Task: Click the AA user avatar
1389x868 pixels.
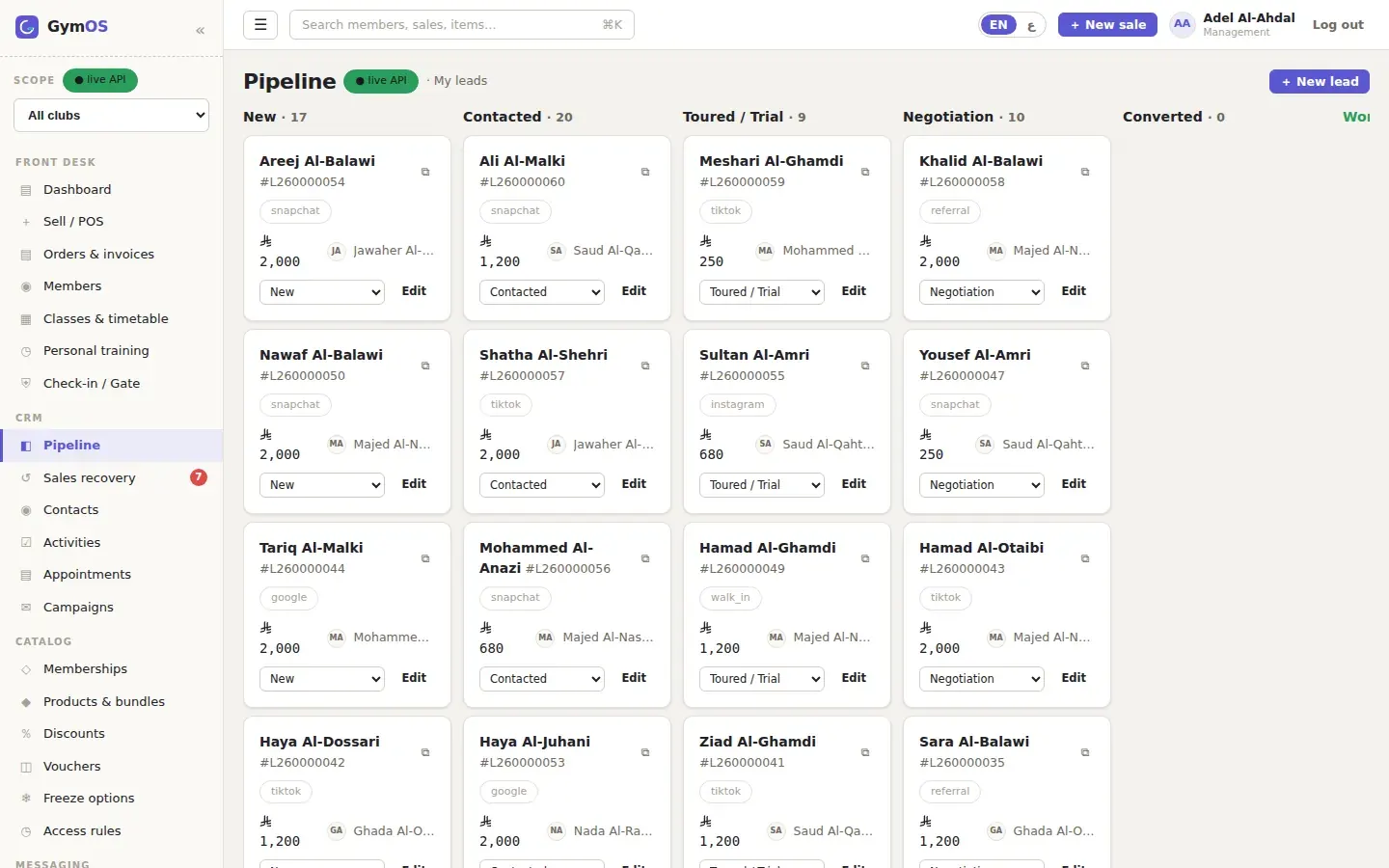Action: click(1183, 24)
